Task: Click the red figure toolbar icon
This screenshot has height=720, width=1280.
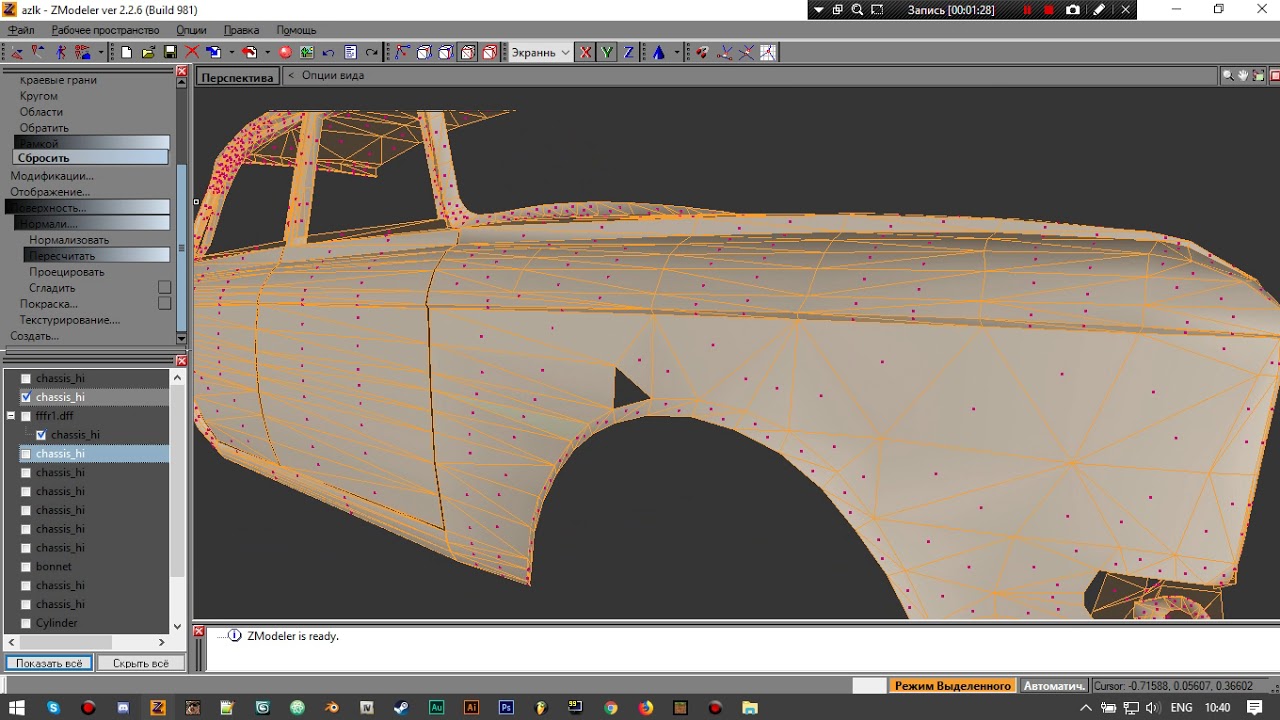Action: click(x=60, y=52)
